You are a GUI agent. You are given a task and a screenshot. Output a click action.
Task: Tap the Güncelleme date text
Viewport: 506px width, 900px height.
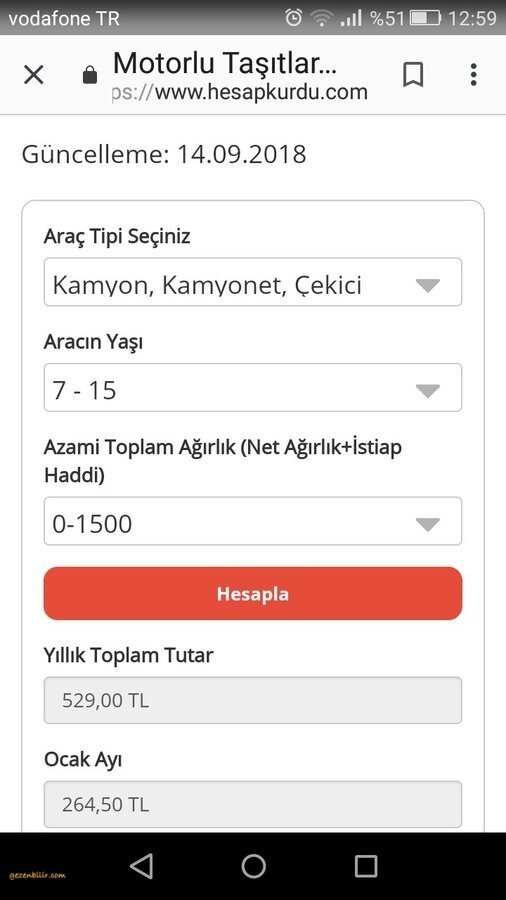point(164,155)
